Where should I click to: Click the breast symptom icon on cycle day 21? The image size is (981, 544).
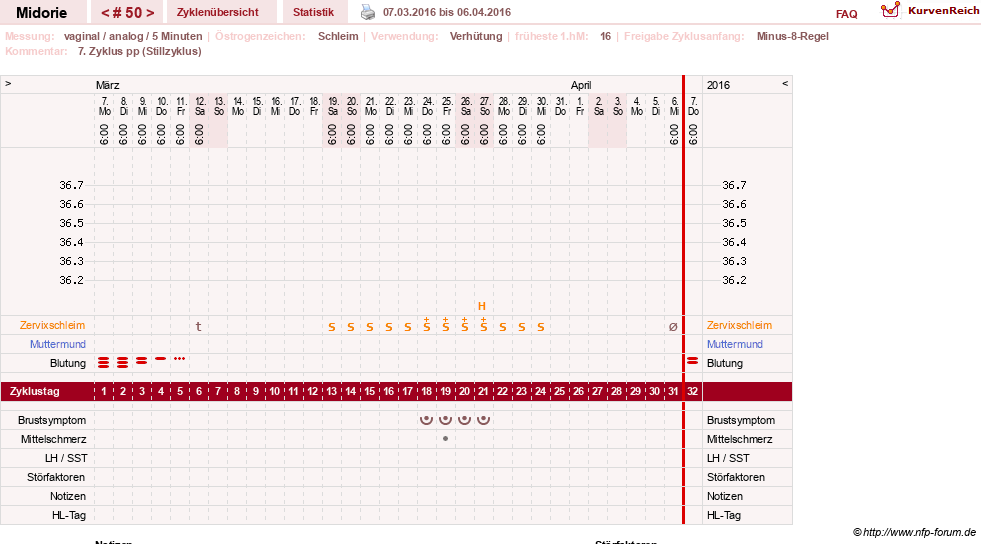coord(483,420)
